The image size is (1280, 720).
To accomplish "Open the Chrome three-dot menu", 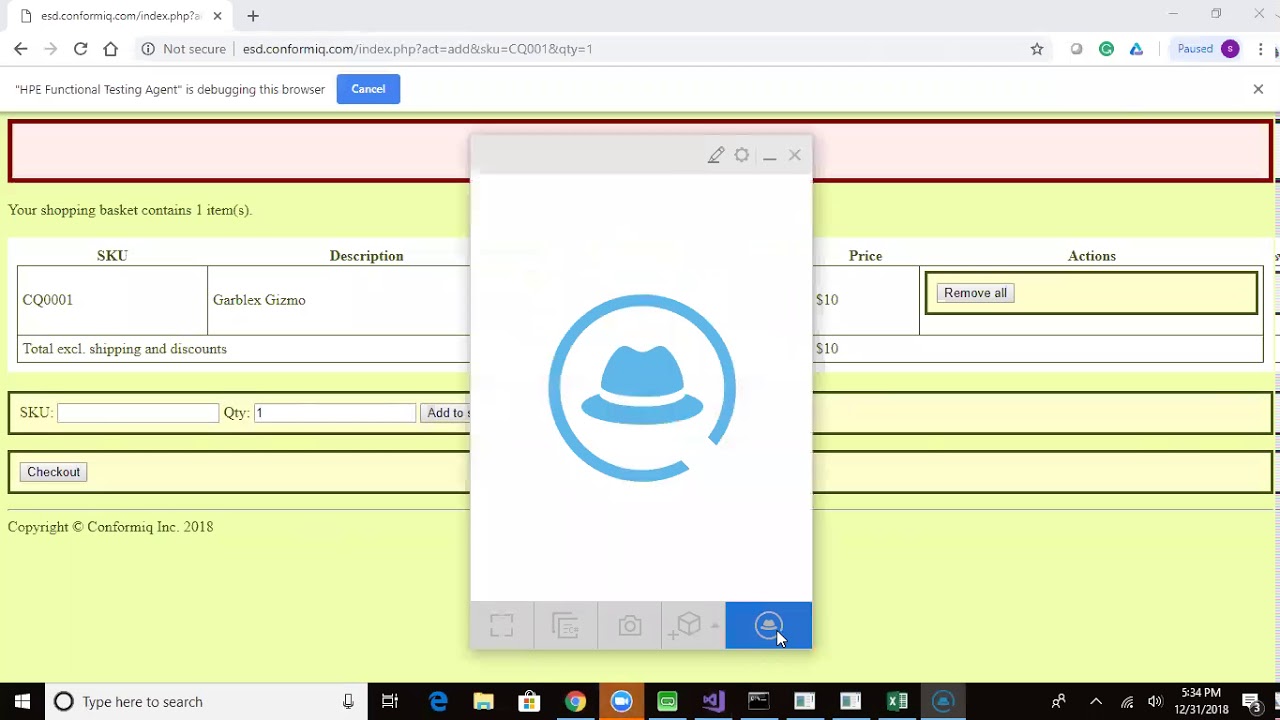I will 1261,49.
